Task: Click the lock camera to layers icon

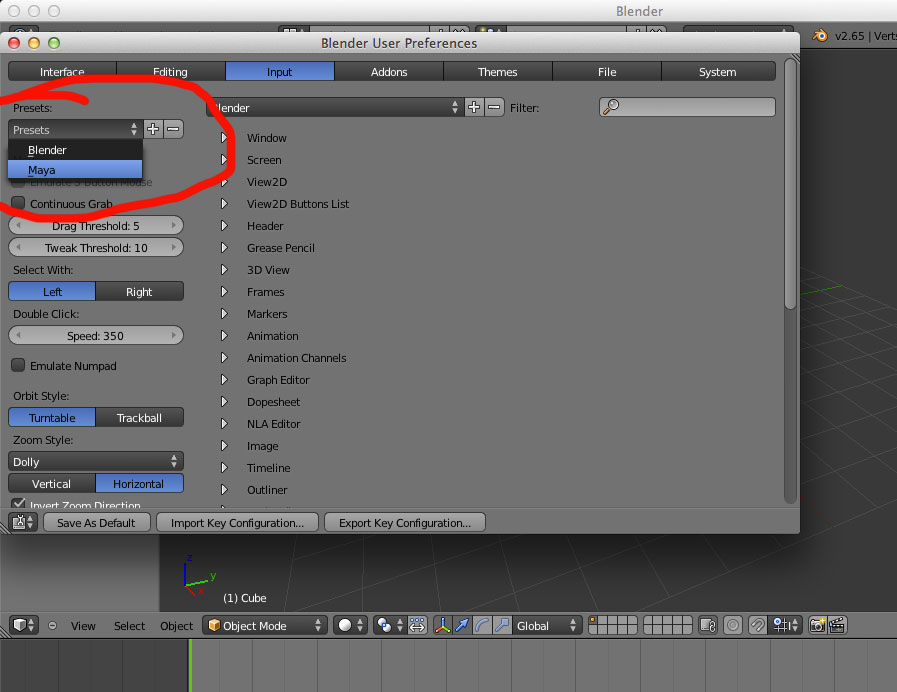Action: coord(708,625)
